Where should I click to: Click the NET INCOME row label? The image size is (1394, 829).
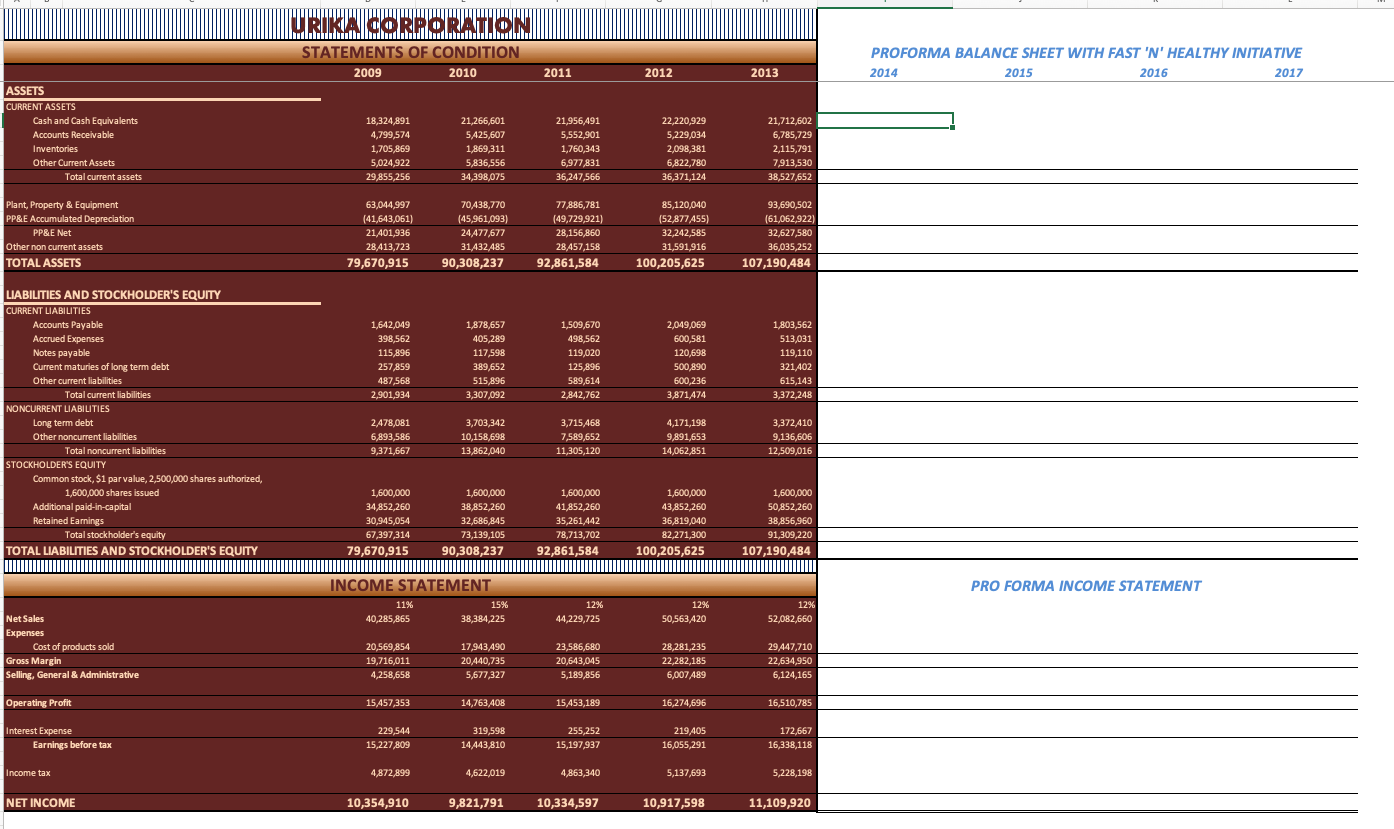(x=33, y=802)
